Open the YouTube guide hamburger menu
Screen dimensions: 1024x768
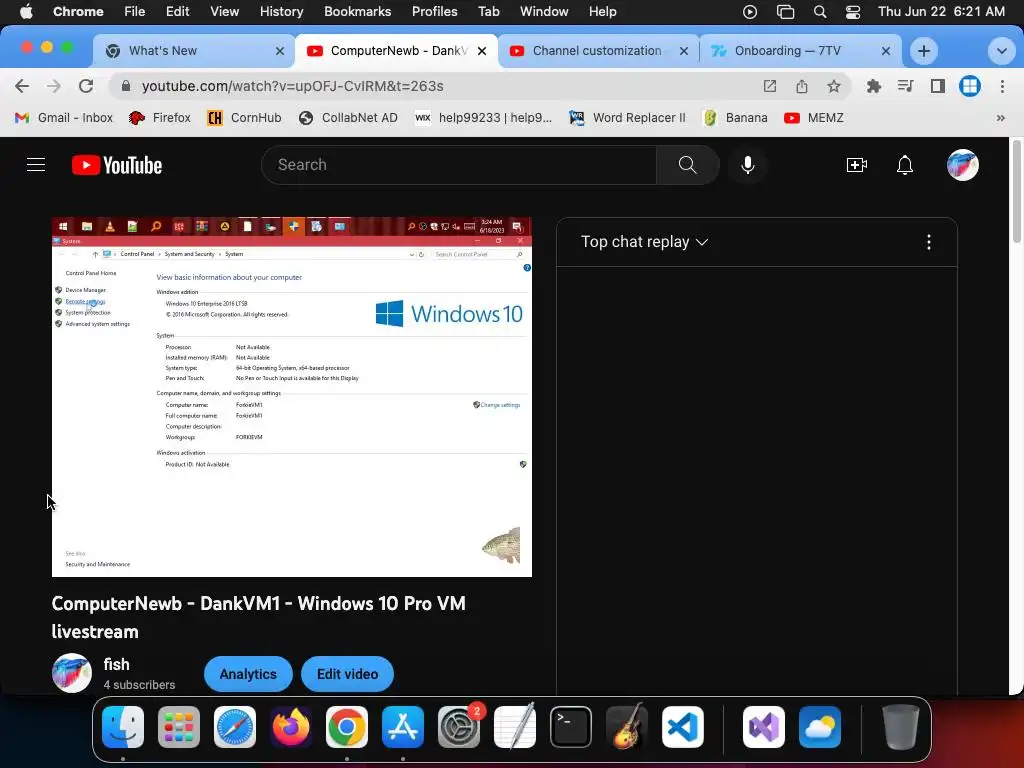click(36, 165)
